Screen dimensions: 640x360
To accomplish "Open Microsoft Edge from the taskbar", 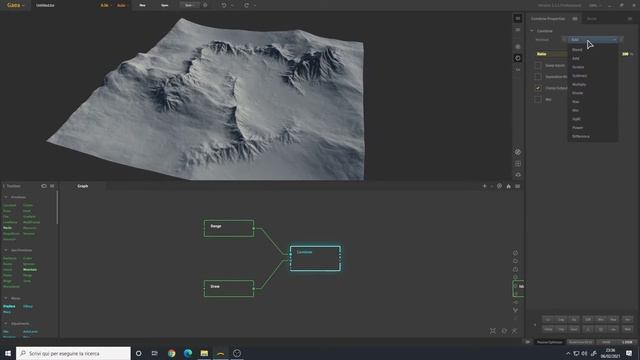I will click(188, 353).
